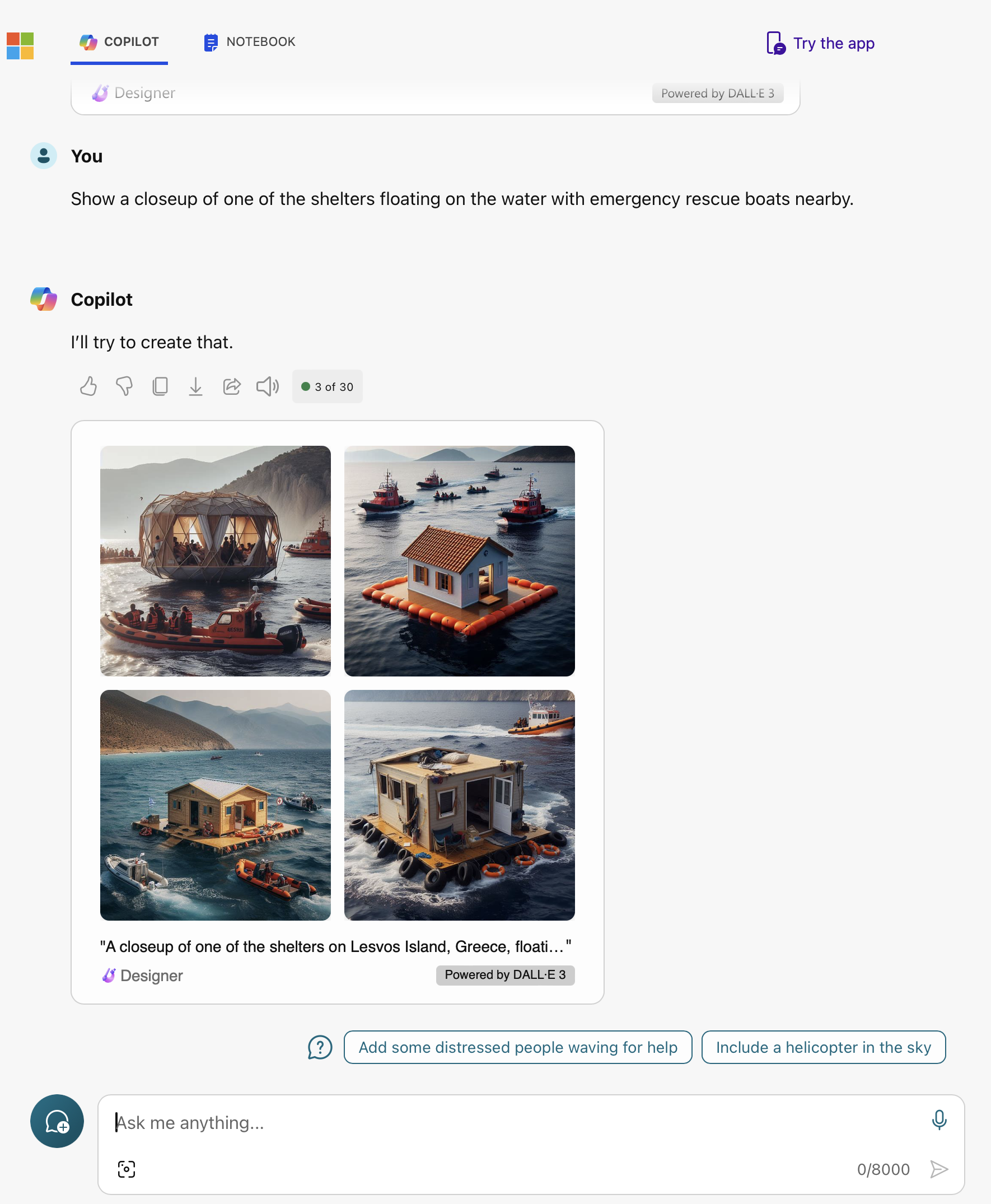
Task: Choose Include a helicopter in the sky
Action: point(822,1047)
